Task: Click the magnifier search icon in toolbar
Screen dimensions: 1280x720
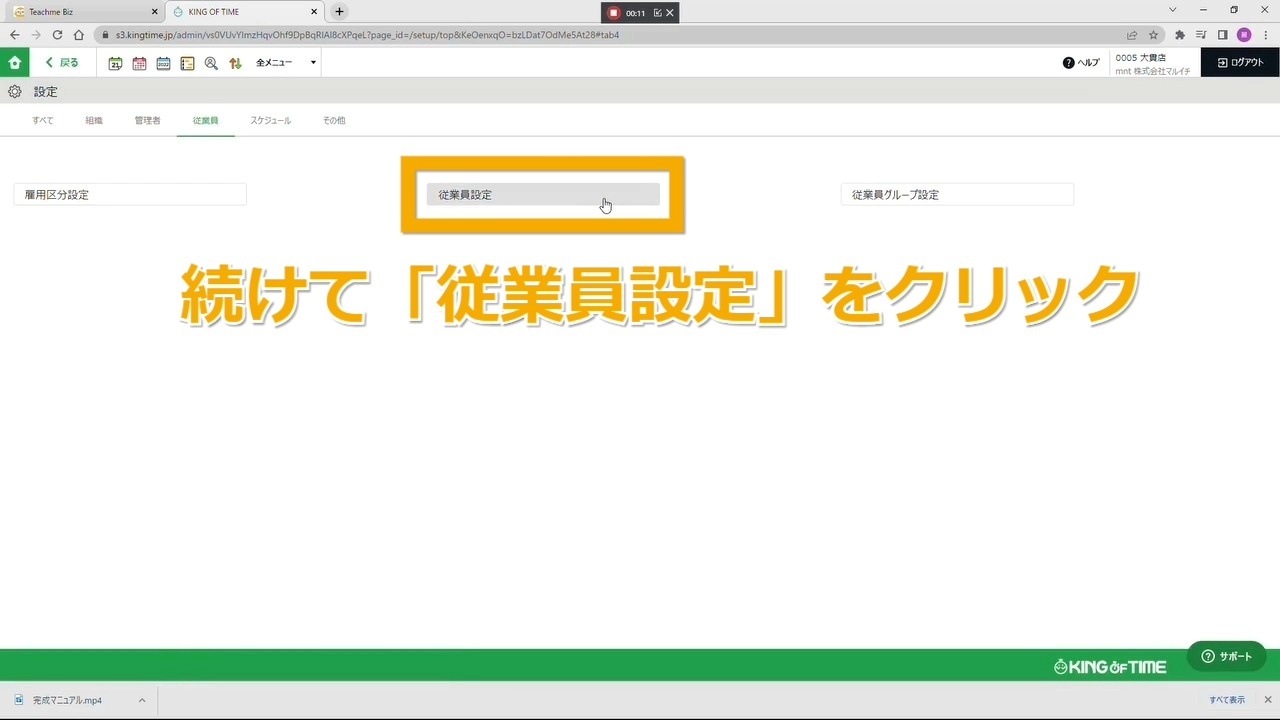Action: (211, 63)
